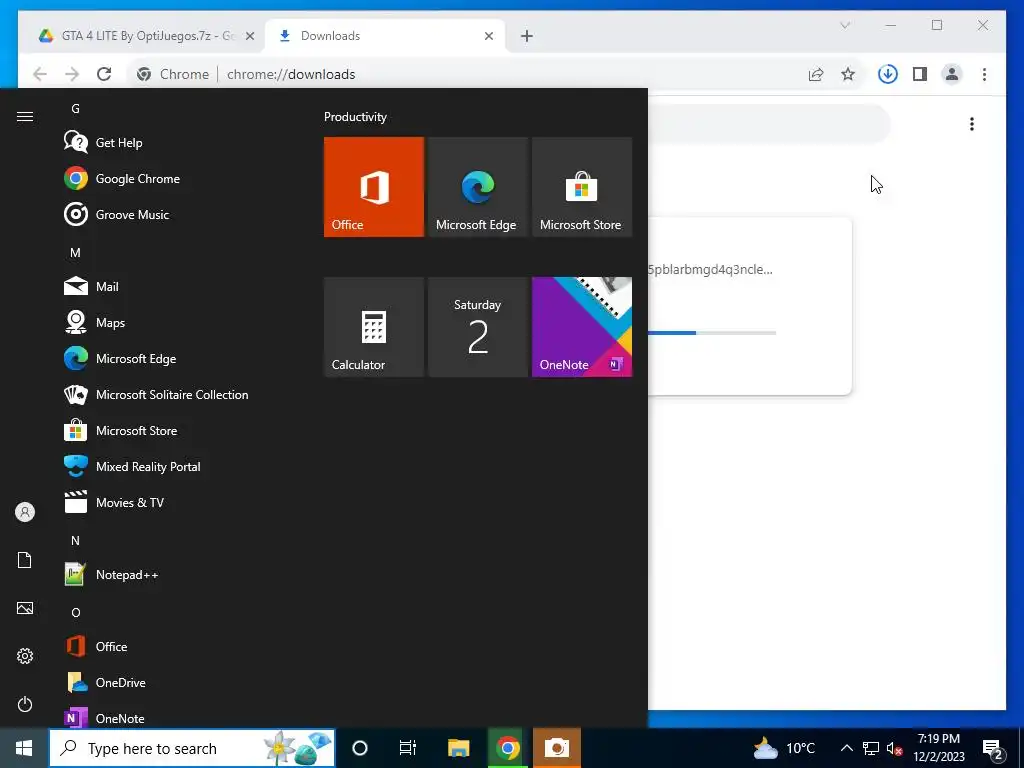The height and width of the screenshot is (768, 1024).
Task: Close the GTA 4 LITE tab
Action: point(249,36)
